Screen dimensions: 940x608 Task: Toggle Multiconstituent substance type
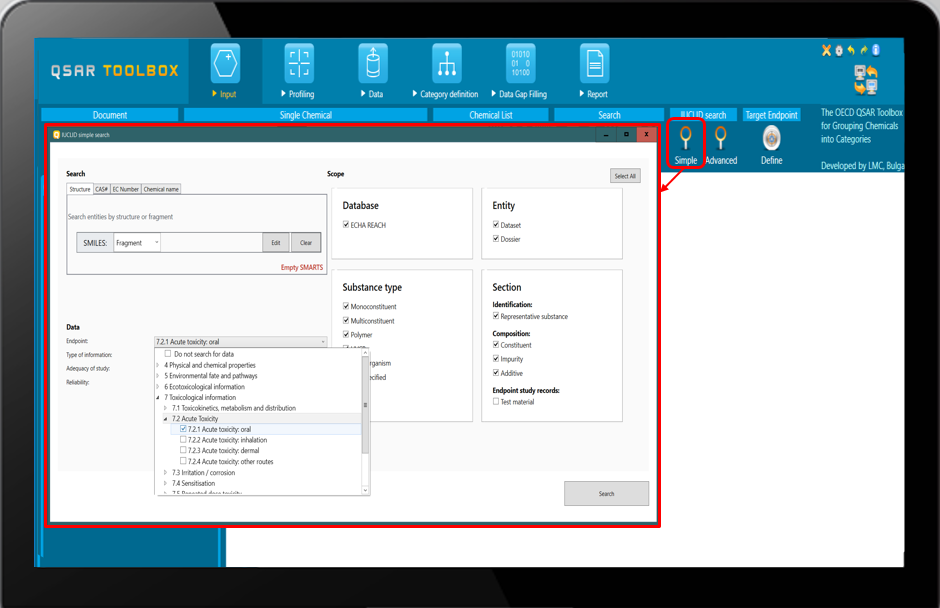[346, 320]
